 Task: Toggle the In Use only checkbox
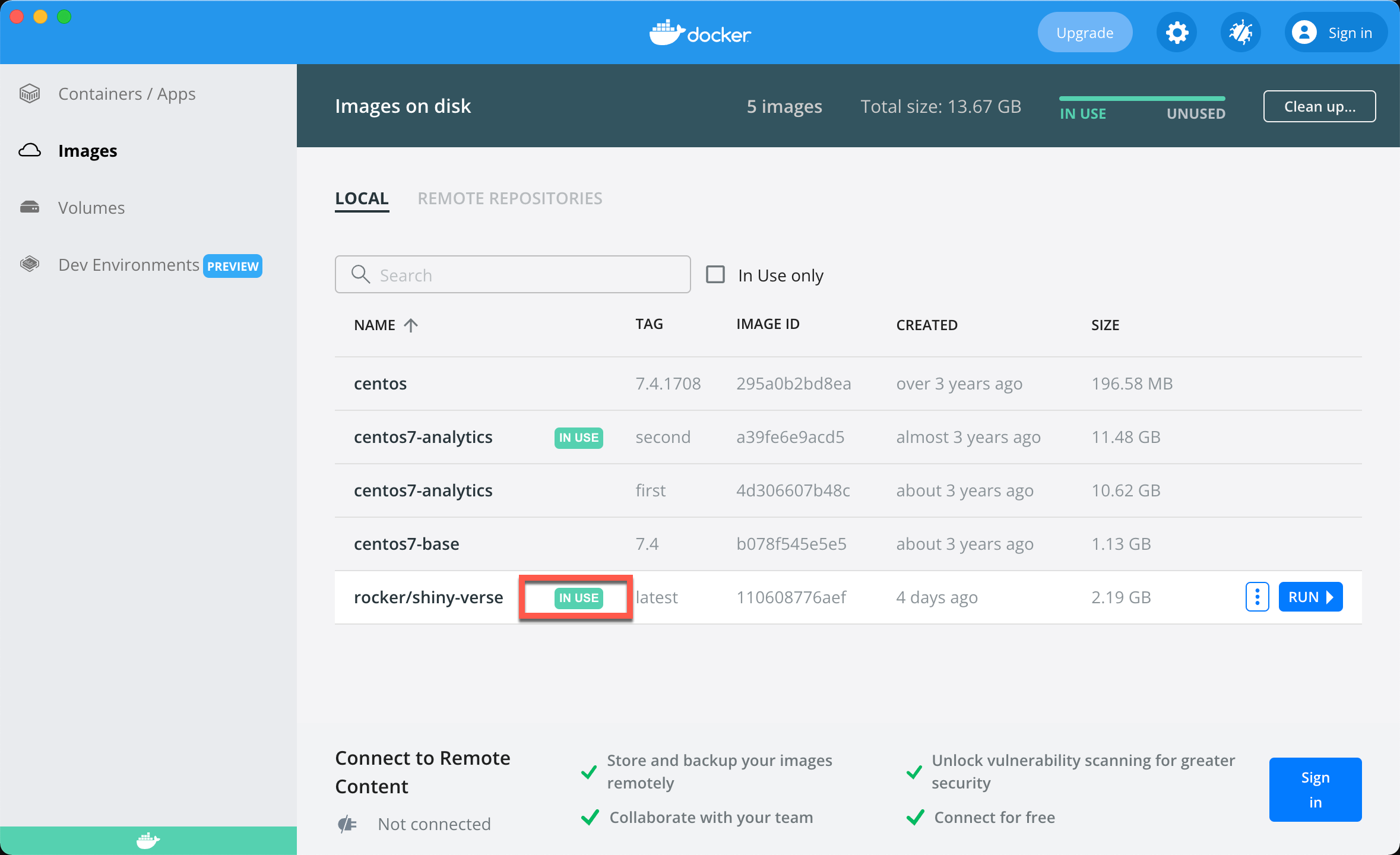(x=716, y=275)
